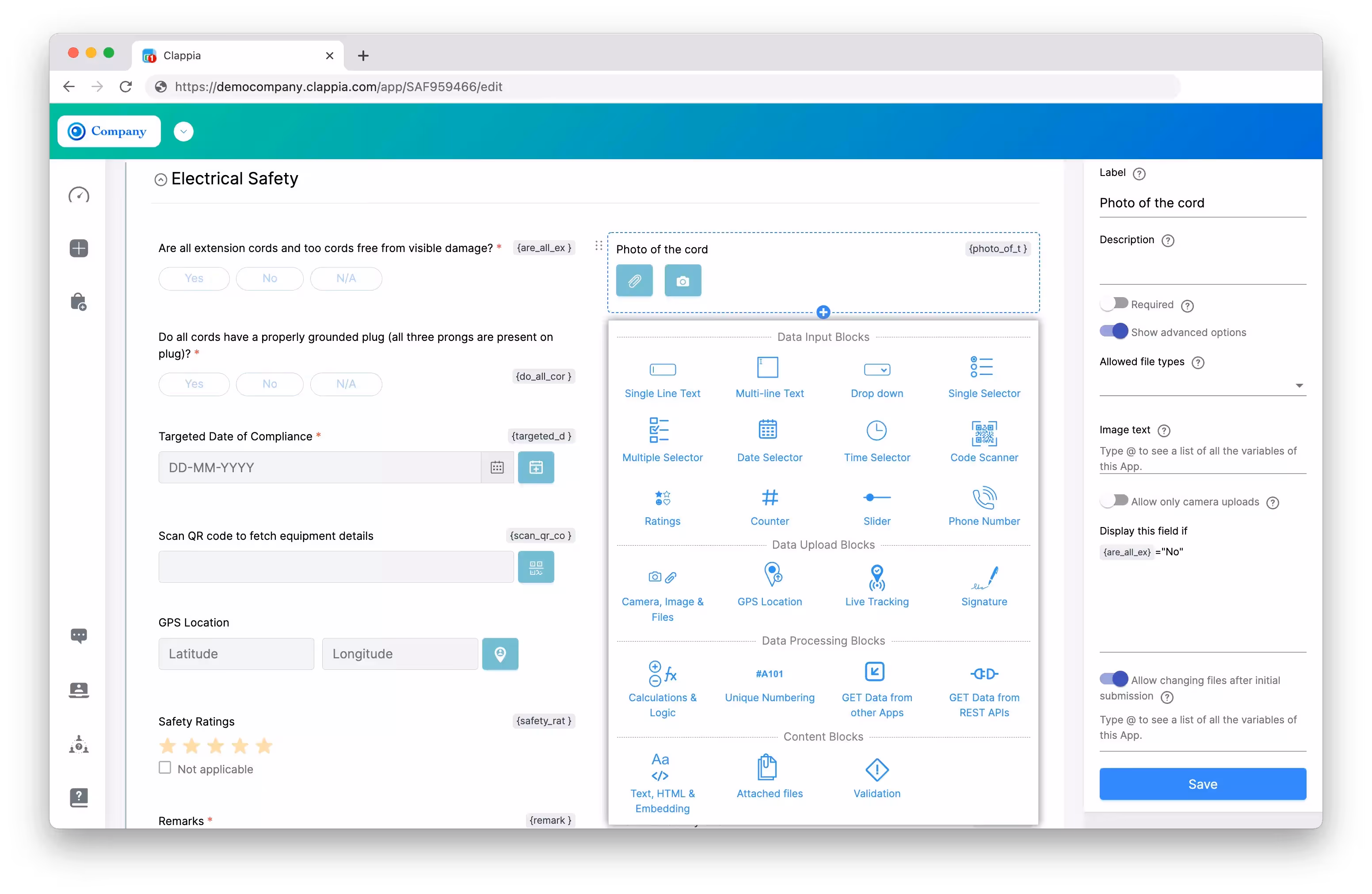Click the Save button

coord(1203,784)
